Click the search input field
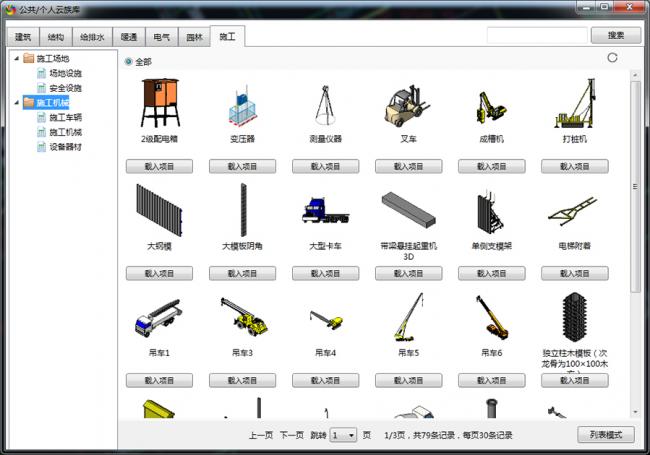Screen dimensions: 650x455 pyautogui.click(x=536, y=35)
